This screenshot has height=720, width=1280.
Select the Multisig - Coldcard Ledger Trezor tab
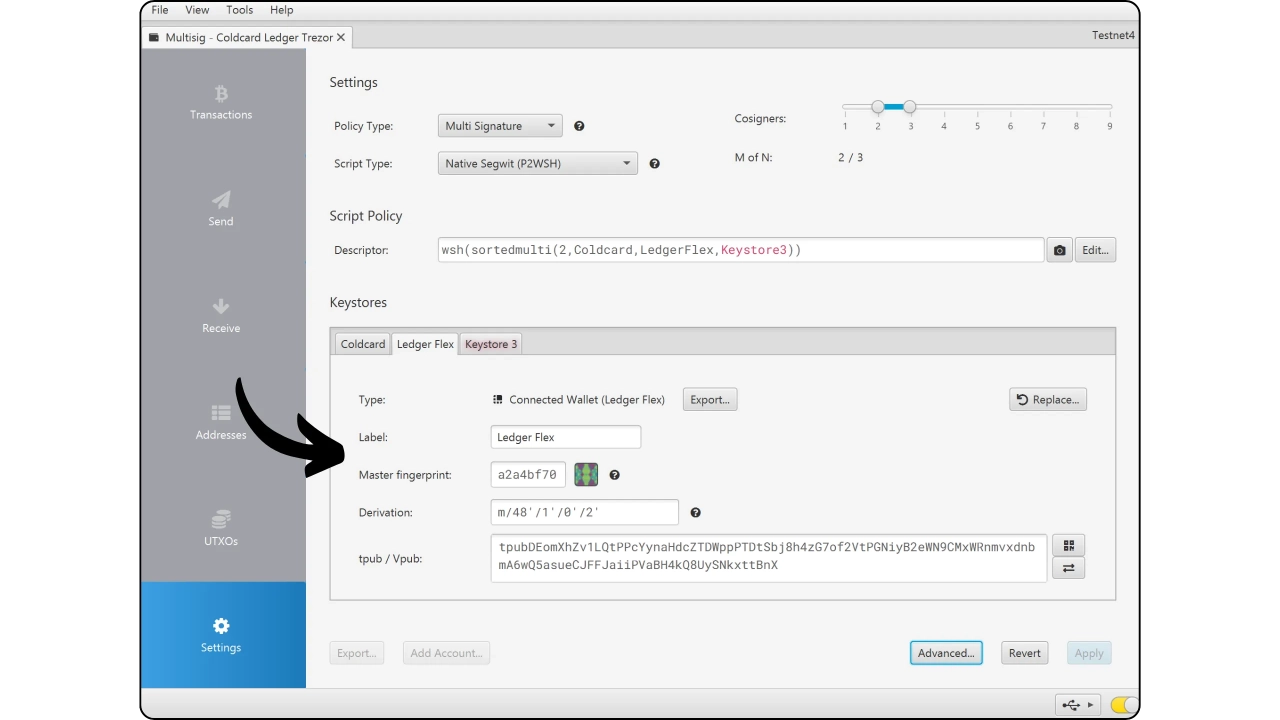click(247, 37)
